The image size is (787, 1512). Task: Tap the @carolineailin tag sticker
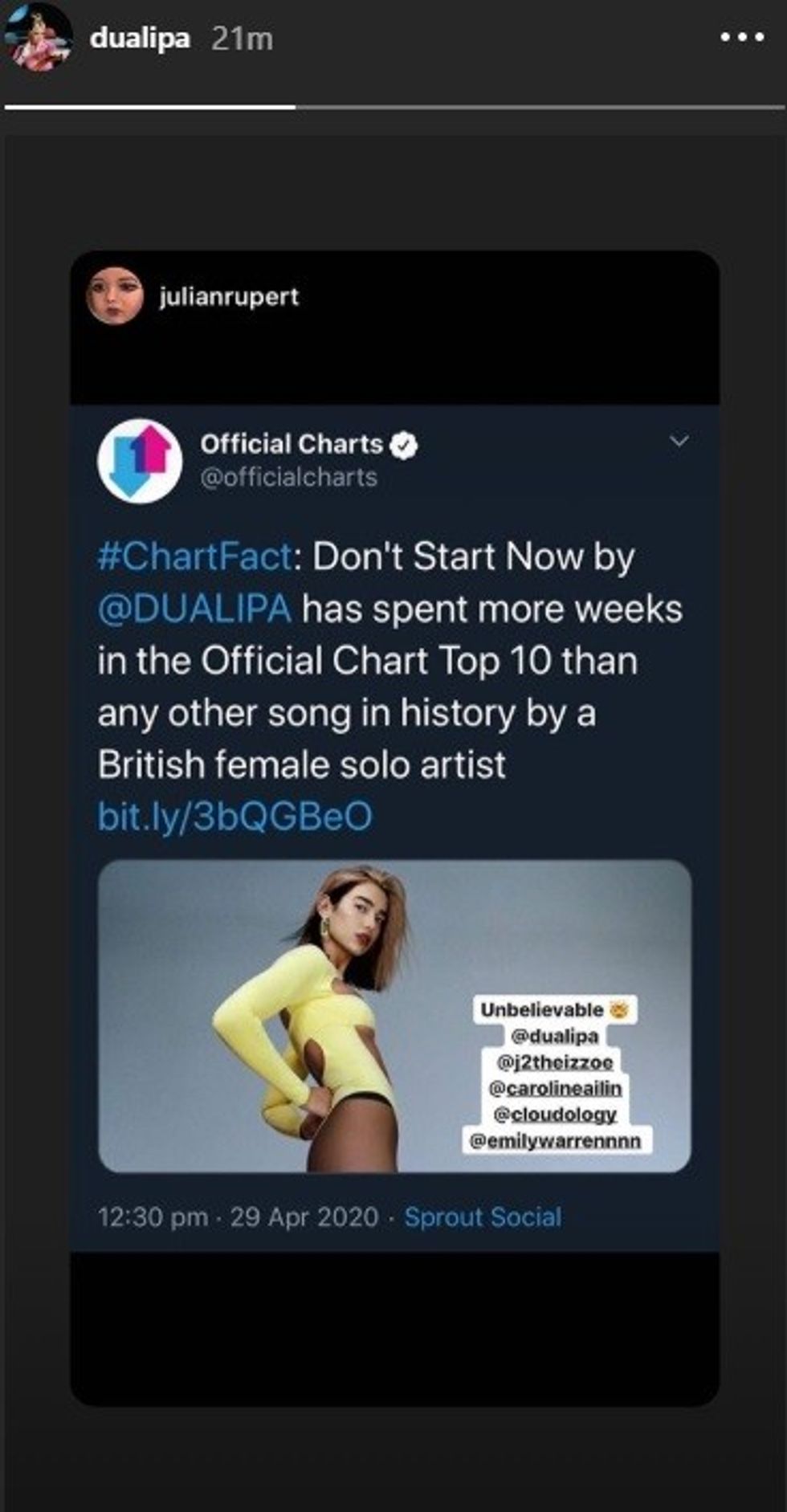(554, 1088)
